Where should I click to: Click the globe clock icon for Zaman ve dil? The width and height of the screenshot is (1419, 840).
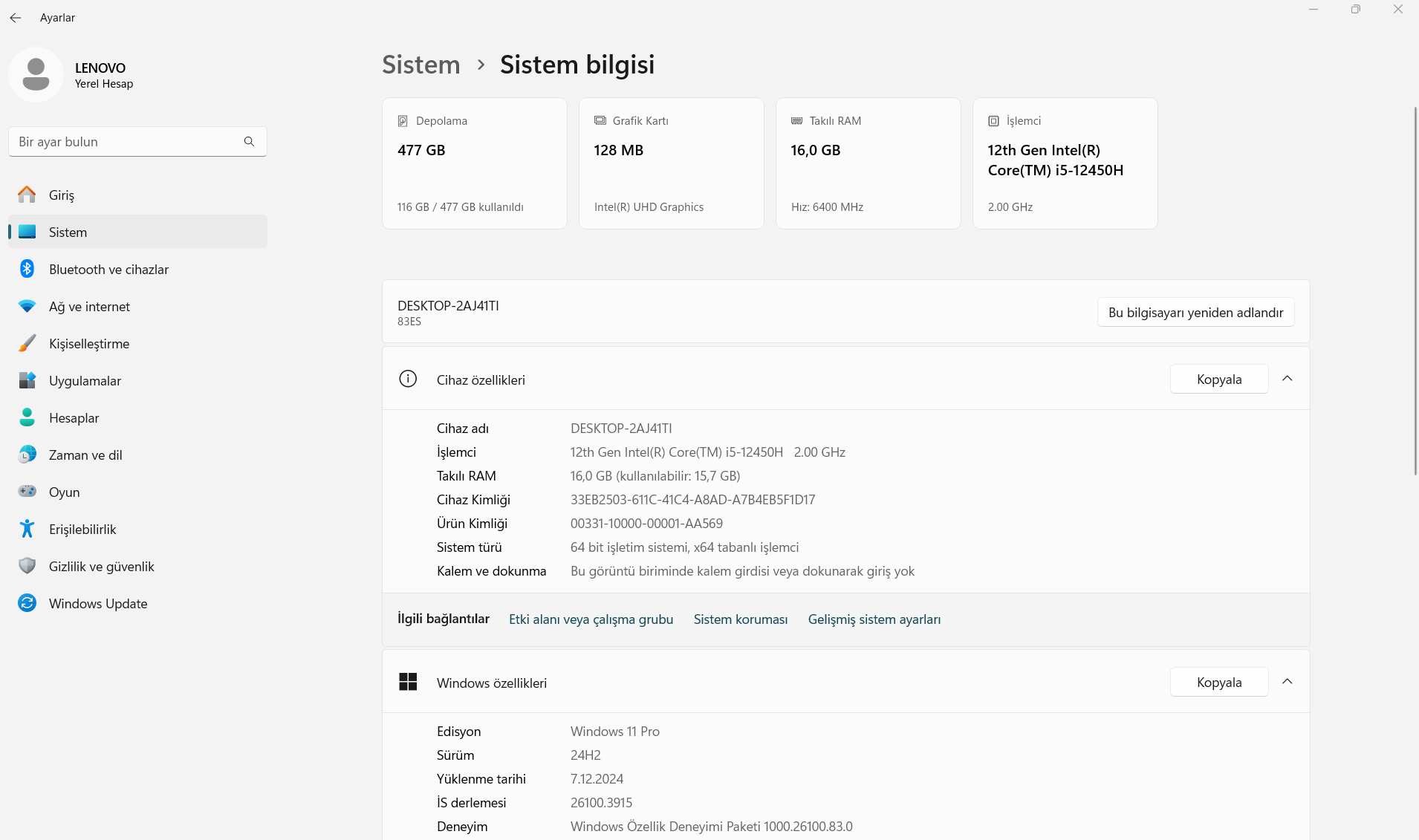click(27, 455)
